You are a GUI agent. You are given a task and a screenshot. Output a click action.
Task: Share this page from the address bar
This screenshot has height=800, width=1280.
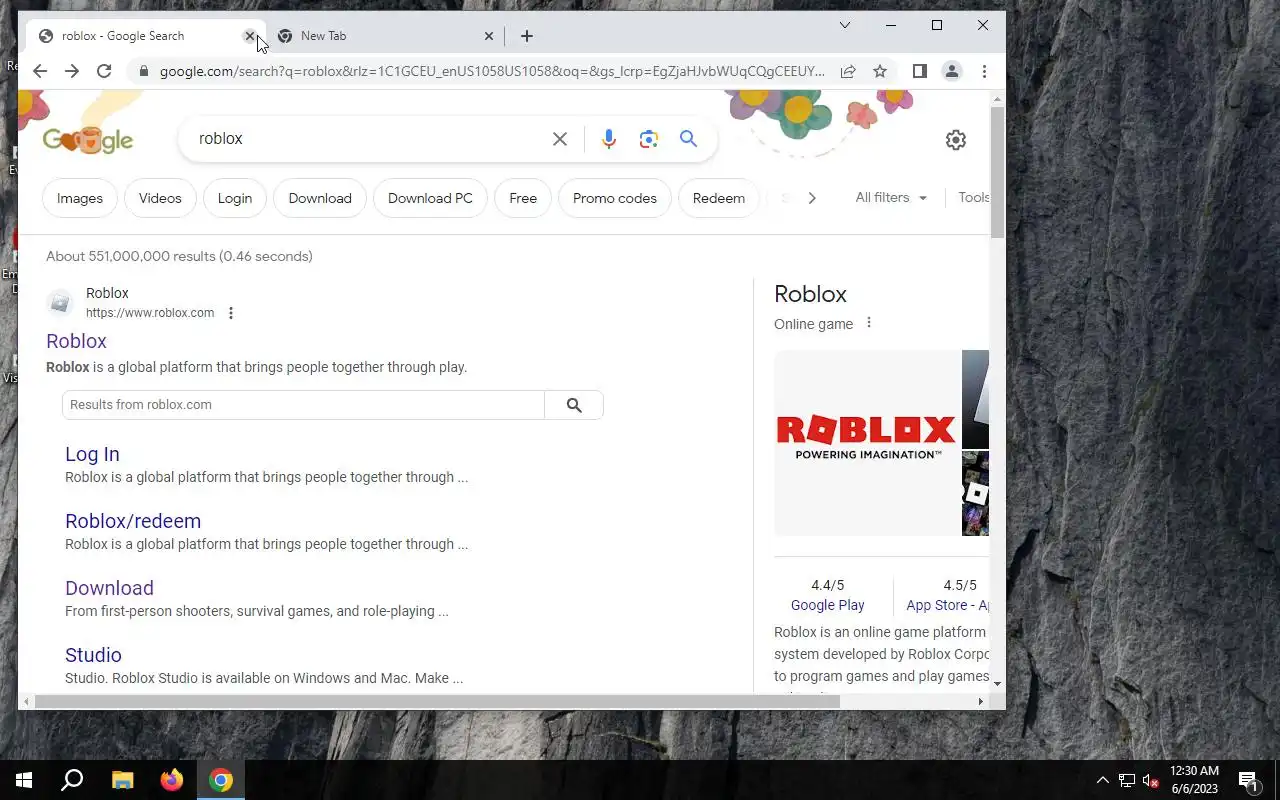tap(848, 71)
